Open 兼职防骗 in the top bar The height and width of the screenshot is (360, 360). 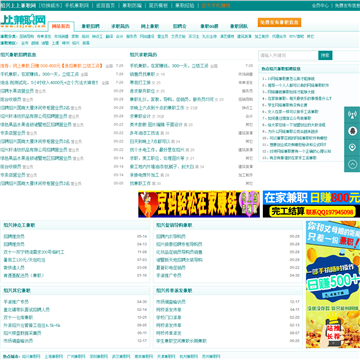coord(132,5)
